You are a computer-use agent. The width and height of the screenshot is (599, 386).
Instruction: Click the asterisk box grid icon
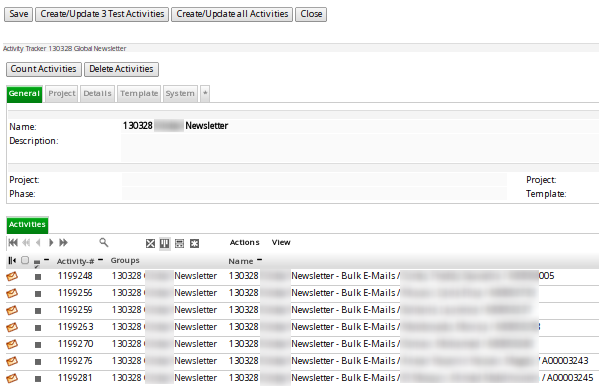coord(194,243)
